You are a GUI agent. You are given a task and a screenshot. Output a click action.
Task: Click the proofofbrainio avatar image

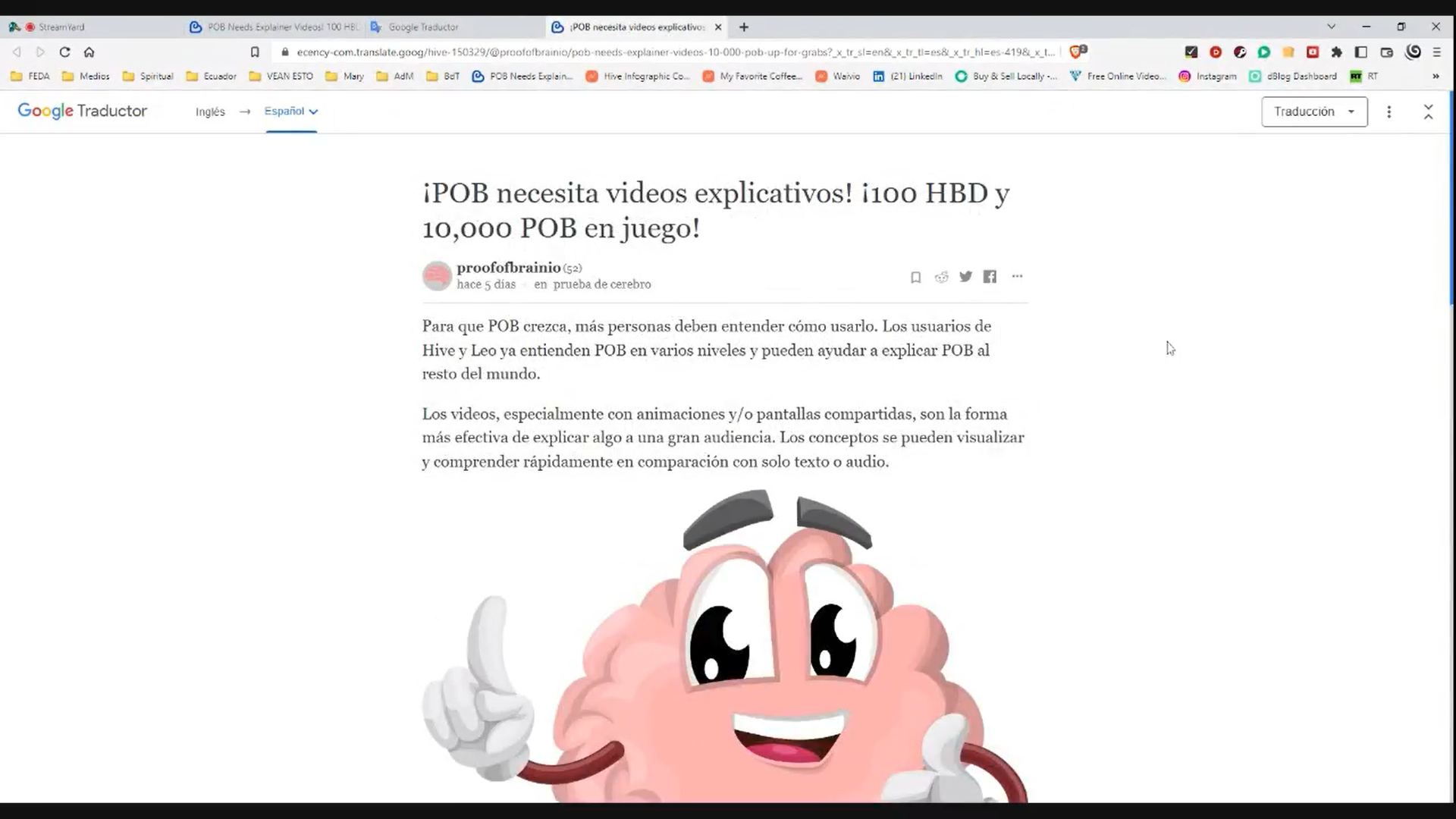(437, 276)
